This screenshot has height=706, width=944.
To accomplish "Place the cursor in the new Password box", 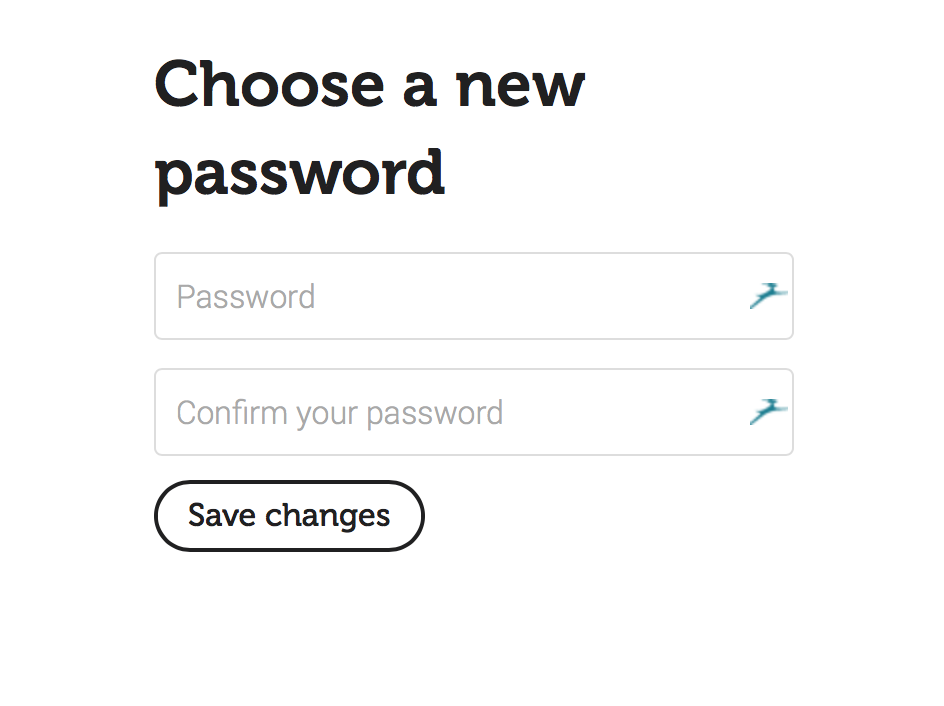I will point(450,296).
